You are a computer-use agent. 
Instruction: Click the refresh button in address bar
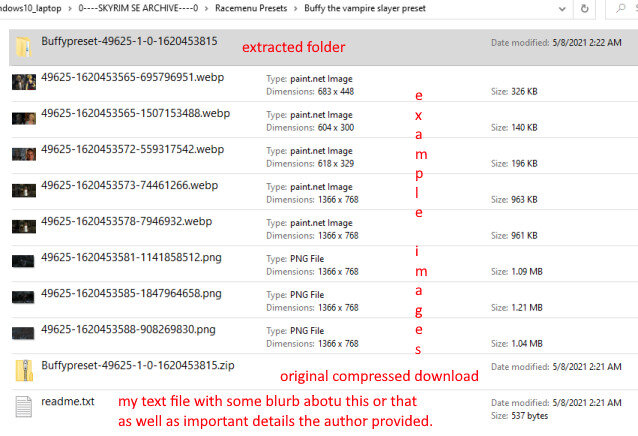584,8
